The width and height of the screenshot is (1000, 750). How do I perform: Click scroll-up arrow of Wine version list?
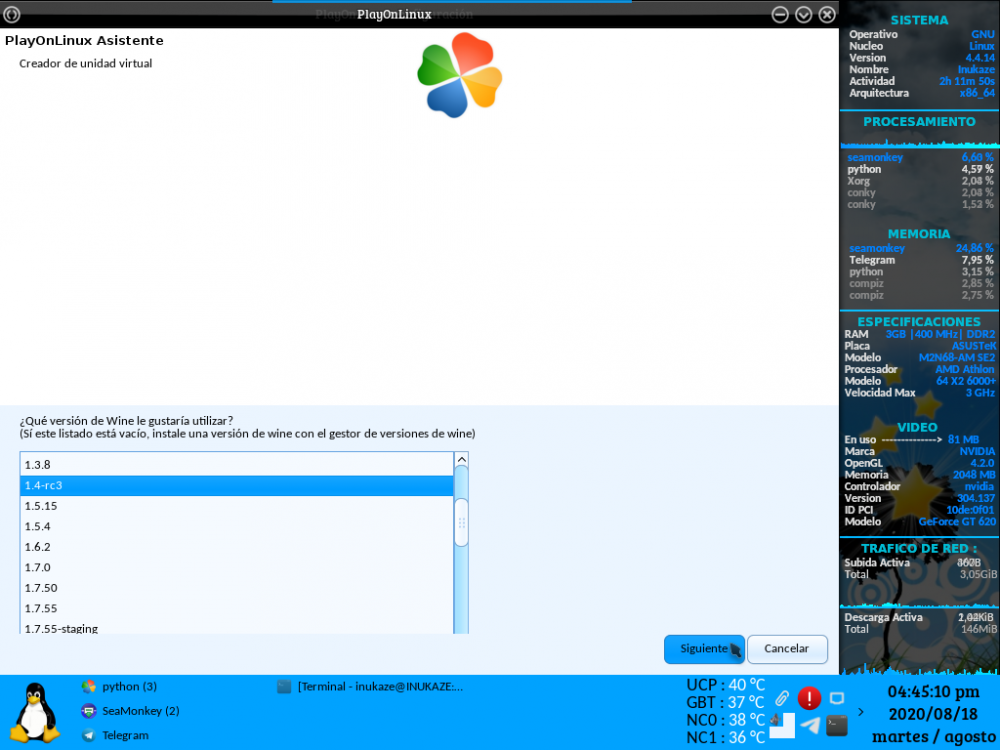point(461,460)
